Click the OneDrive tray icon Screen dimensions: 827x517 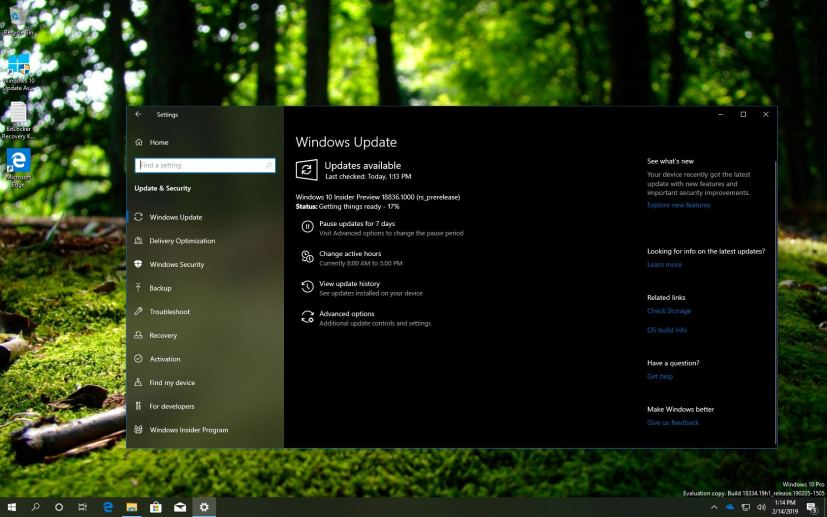pyautogui.click(x=730, y=508)
